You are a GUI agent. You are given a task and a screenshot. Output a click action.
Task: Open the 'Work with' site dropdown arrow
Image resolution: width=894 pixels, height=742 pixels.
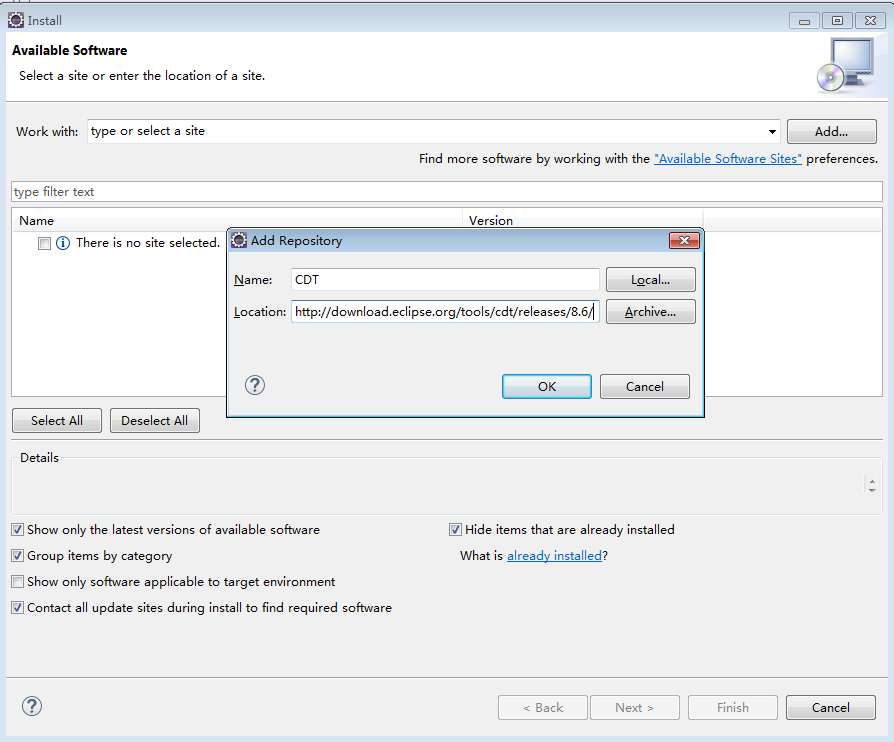coord(772,132)
